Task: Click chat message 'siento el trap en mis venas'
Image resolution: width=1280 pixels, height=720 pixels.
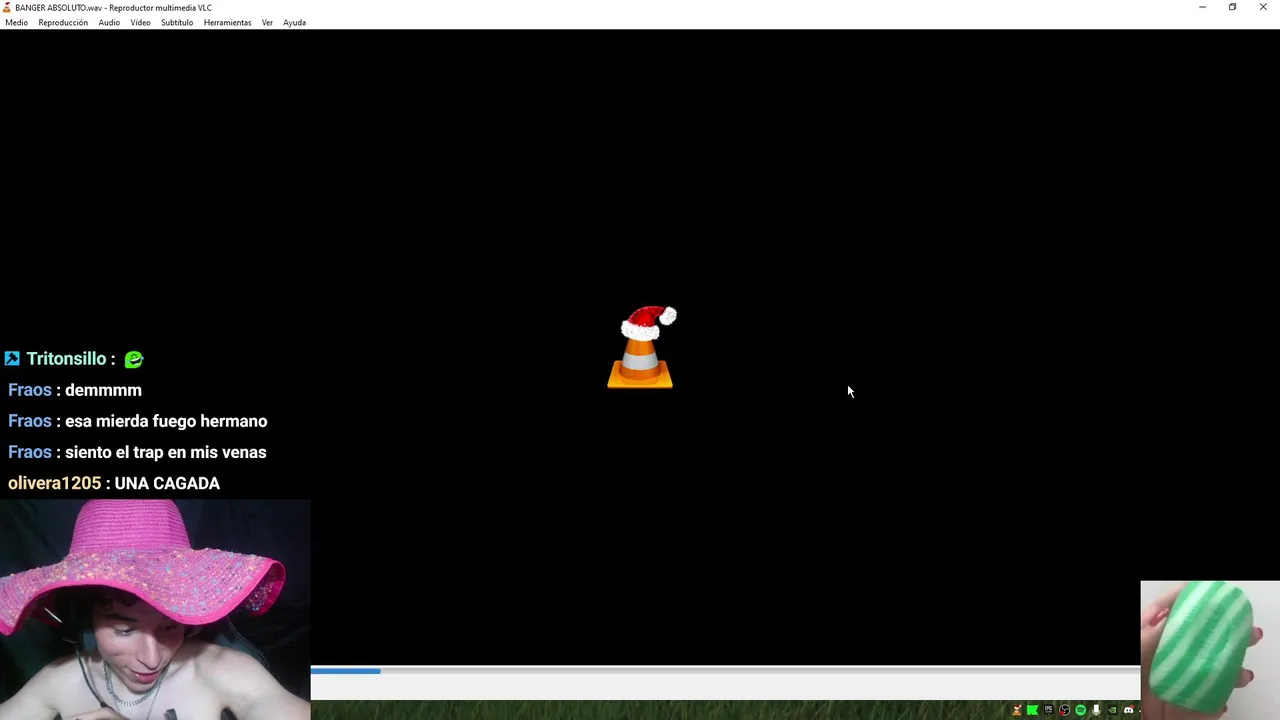Action: click(165, 452)
